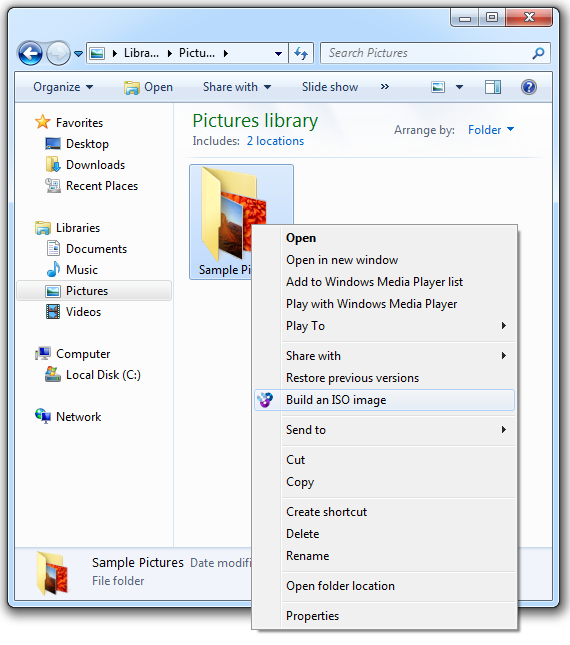Choose Open in the context menu
Viewport: 570px width, 645px height.
(x=301, y=238)
